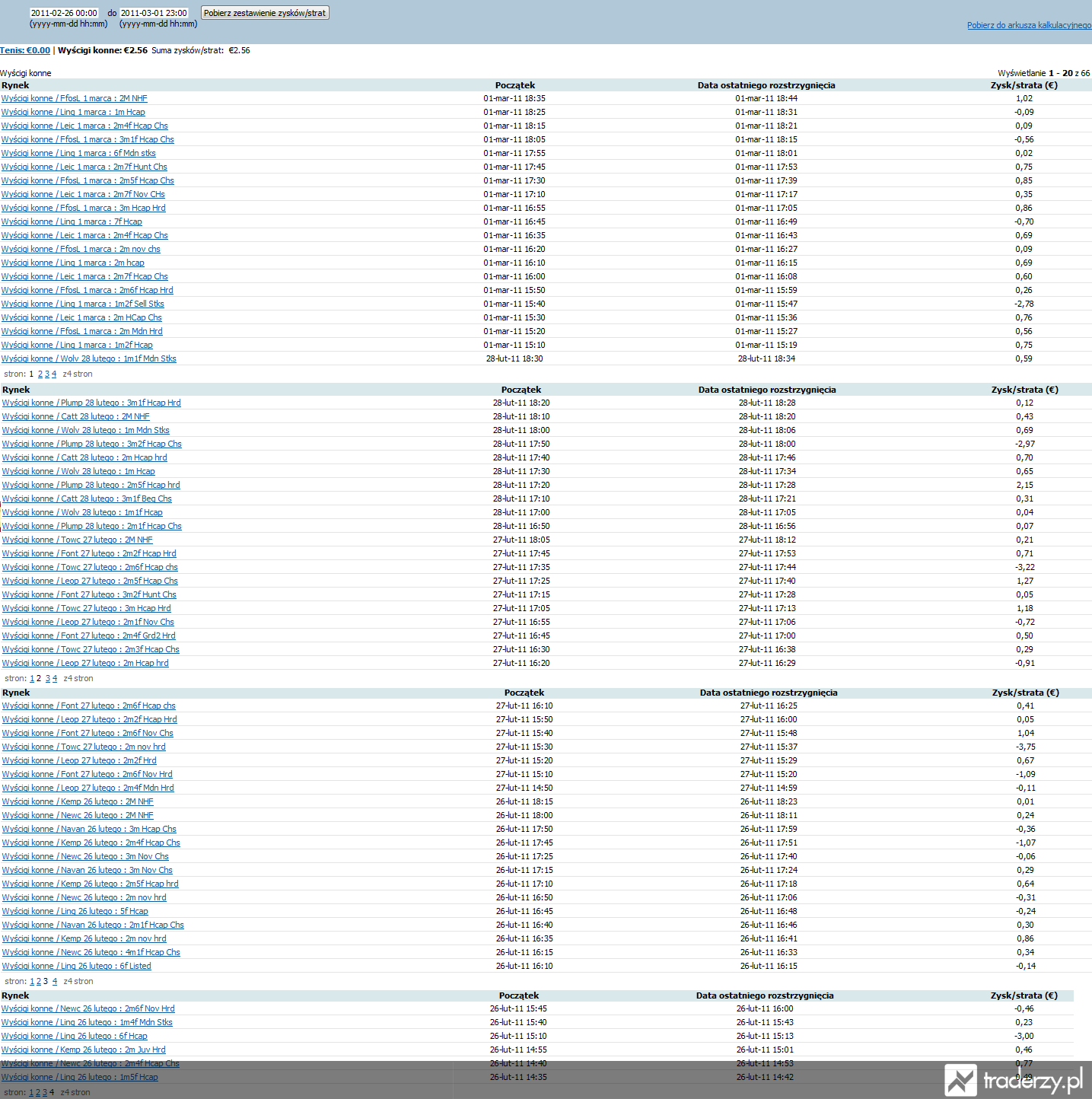The image size is (1092, 1099).
Task: Open Towc 27 lutego : 2M NHF market
Action: (x=78, y=540)
